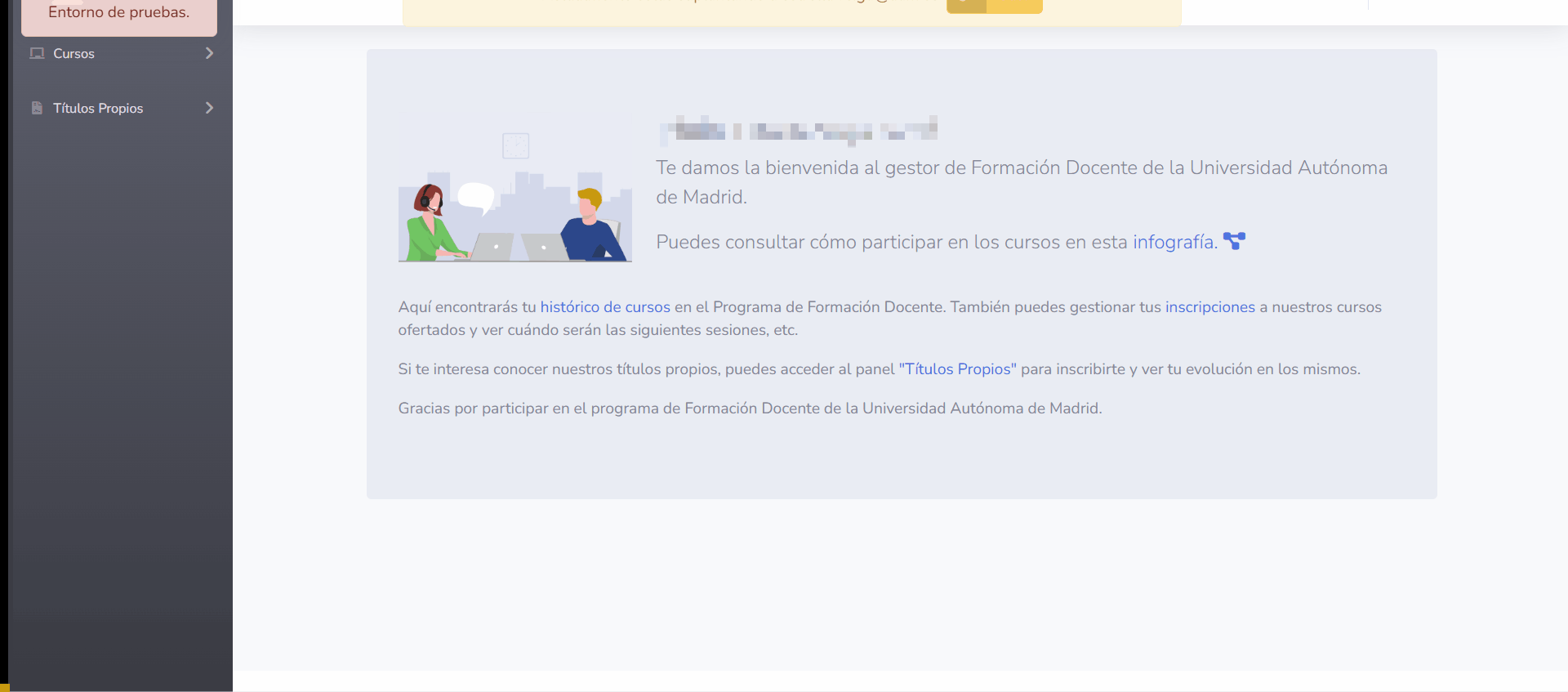Click the Entorno de pruebas notice
Image resolution: width=1568 pixels, height=692 pixels.
[x=118, y=14]
